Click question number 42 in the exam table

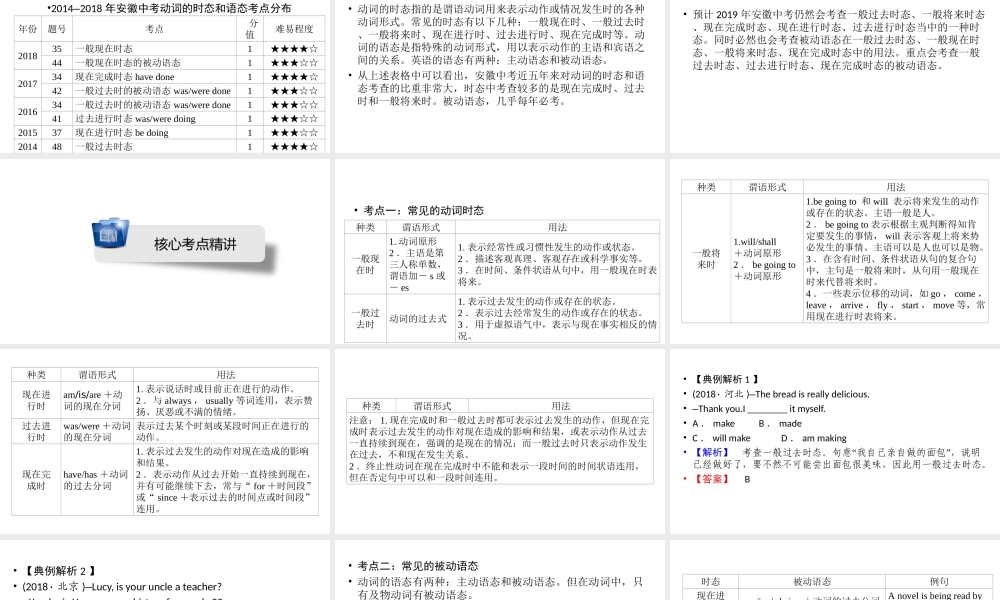click(57, 91)
